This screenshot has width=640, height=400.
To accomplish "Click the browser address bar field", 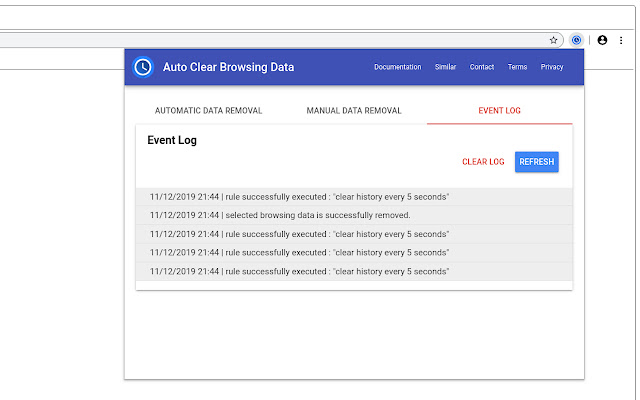I will coord(282,40).
